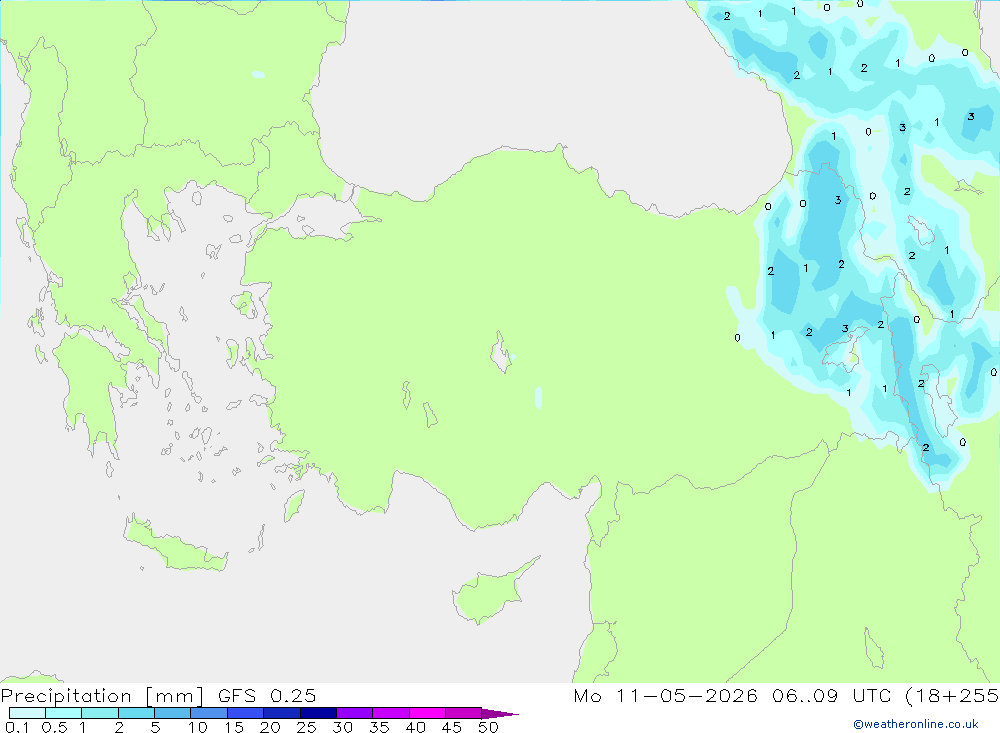Click the legend scale label '40'
The width and height of the screenshot is (1000, 733).
point(416,727)
